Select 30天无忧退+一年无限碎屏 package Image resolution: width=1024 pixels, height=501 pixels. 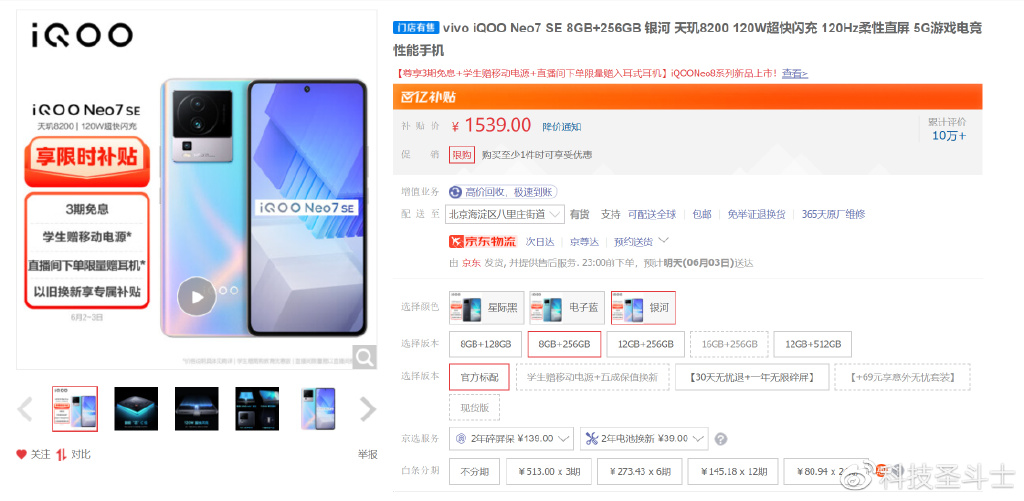752,377
